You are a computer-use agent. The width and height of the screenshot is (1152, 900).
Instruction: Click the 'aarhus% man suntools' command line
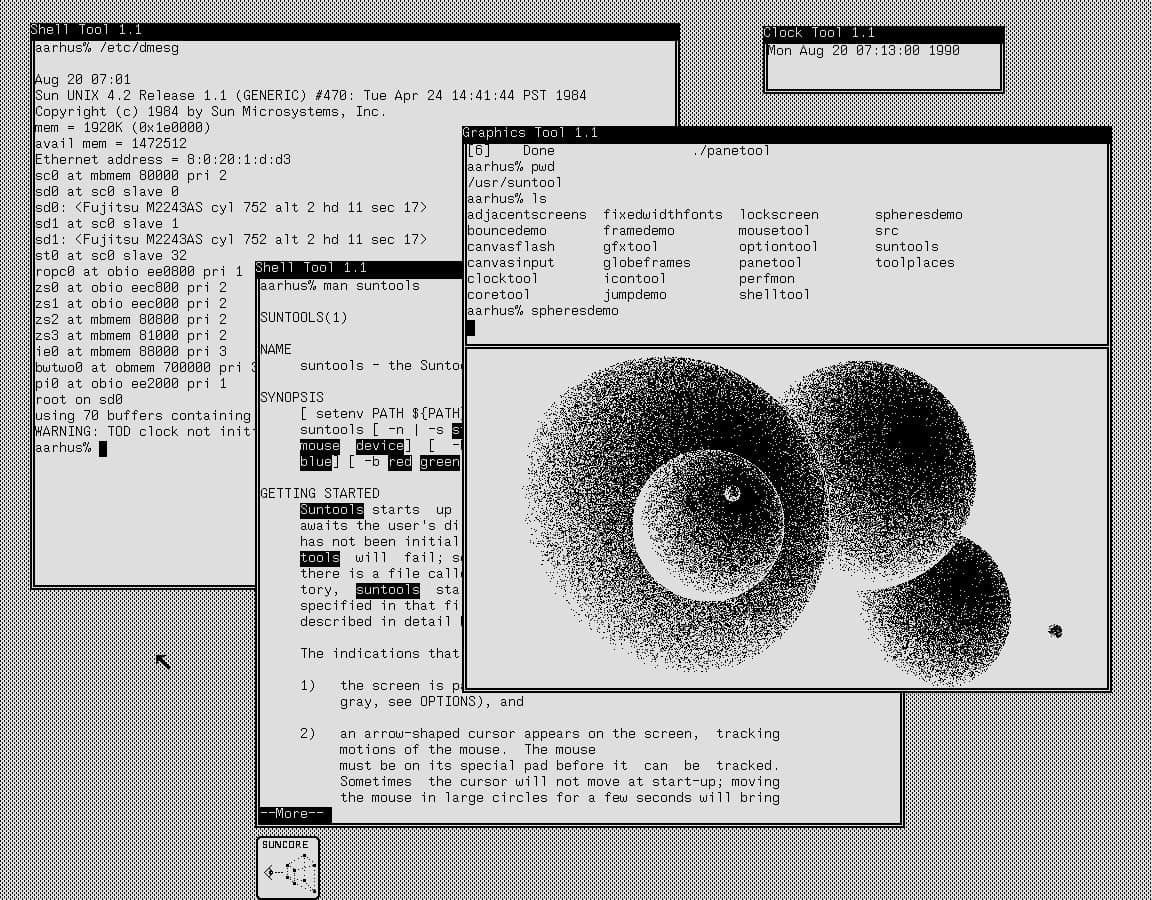click(340, 287)
